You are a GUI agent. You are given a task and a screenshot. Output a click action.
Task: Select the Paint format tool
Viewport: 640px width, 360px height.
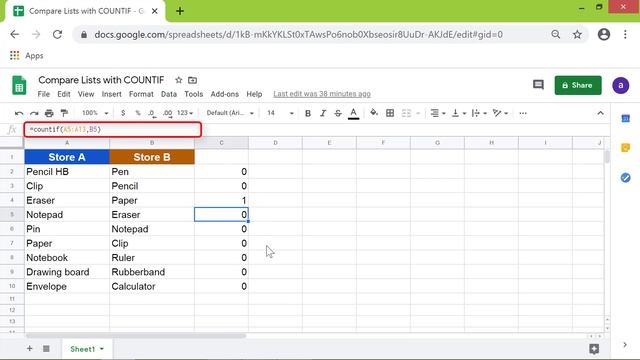tap(64, 113)
